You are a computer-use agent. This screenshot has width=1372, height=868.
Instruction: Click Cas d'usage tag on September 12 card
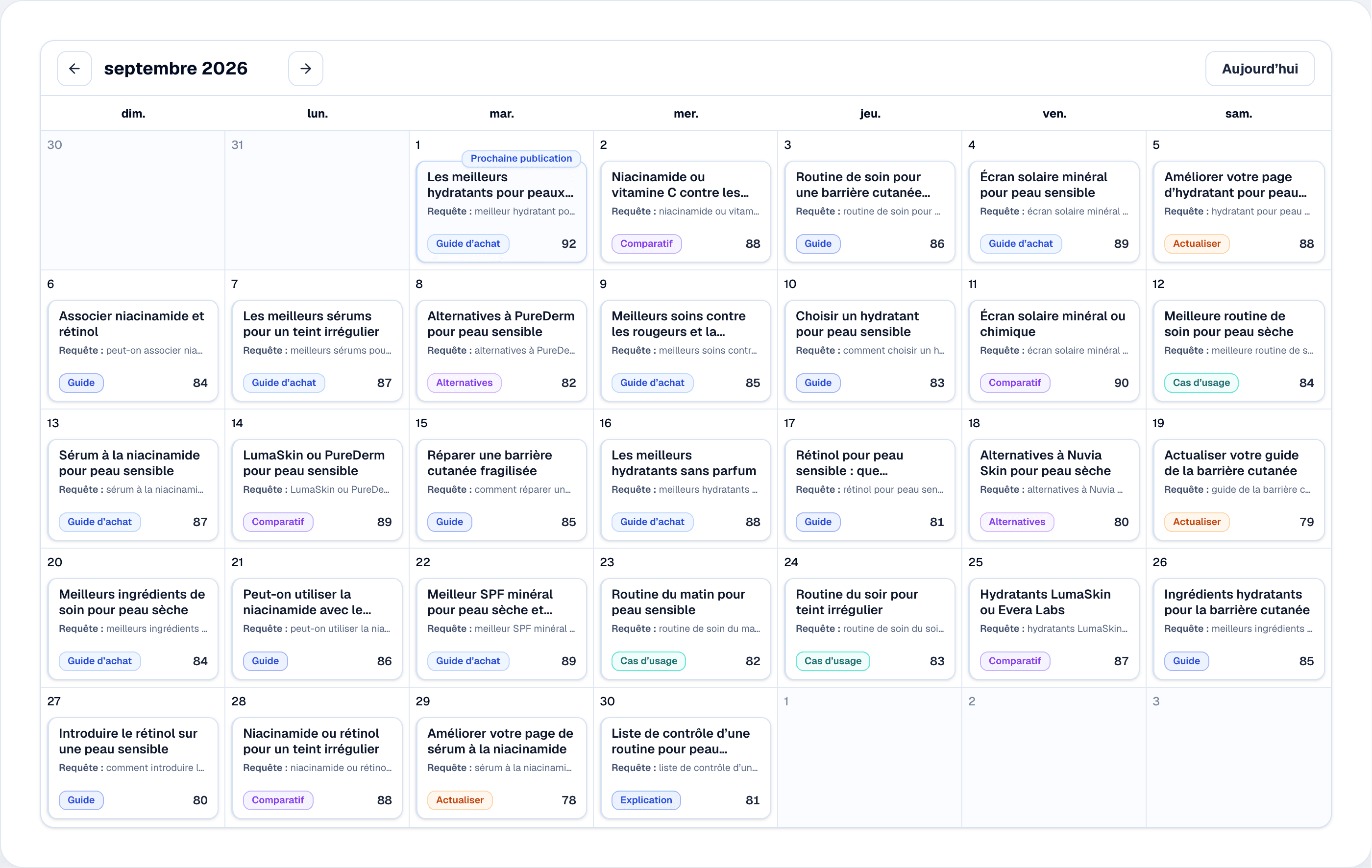click(x=1201, y=383)
